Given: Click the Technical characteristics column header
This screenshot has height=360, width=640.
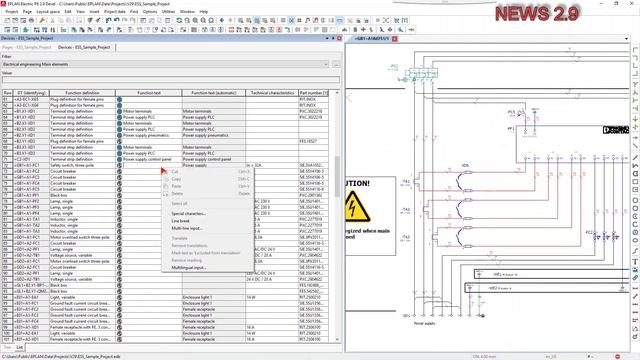Looking at the screenshot, I should coord(272,93).
